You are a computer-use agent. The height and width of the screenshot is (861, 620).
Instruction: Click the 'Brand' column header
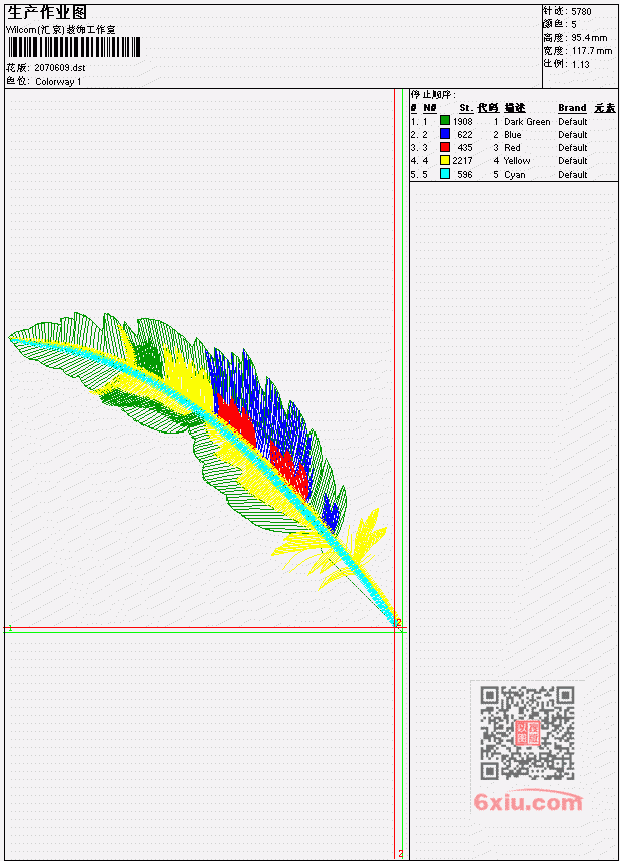[572, 108]
